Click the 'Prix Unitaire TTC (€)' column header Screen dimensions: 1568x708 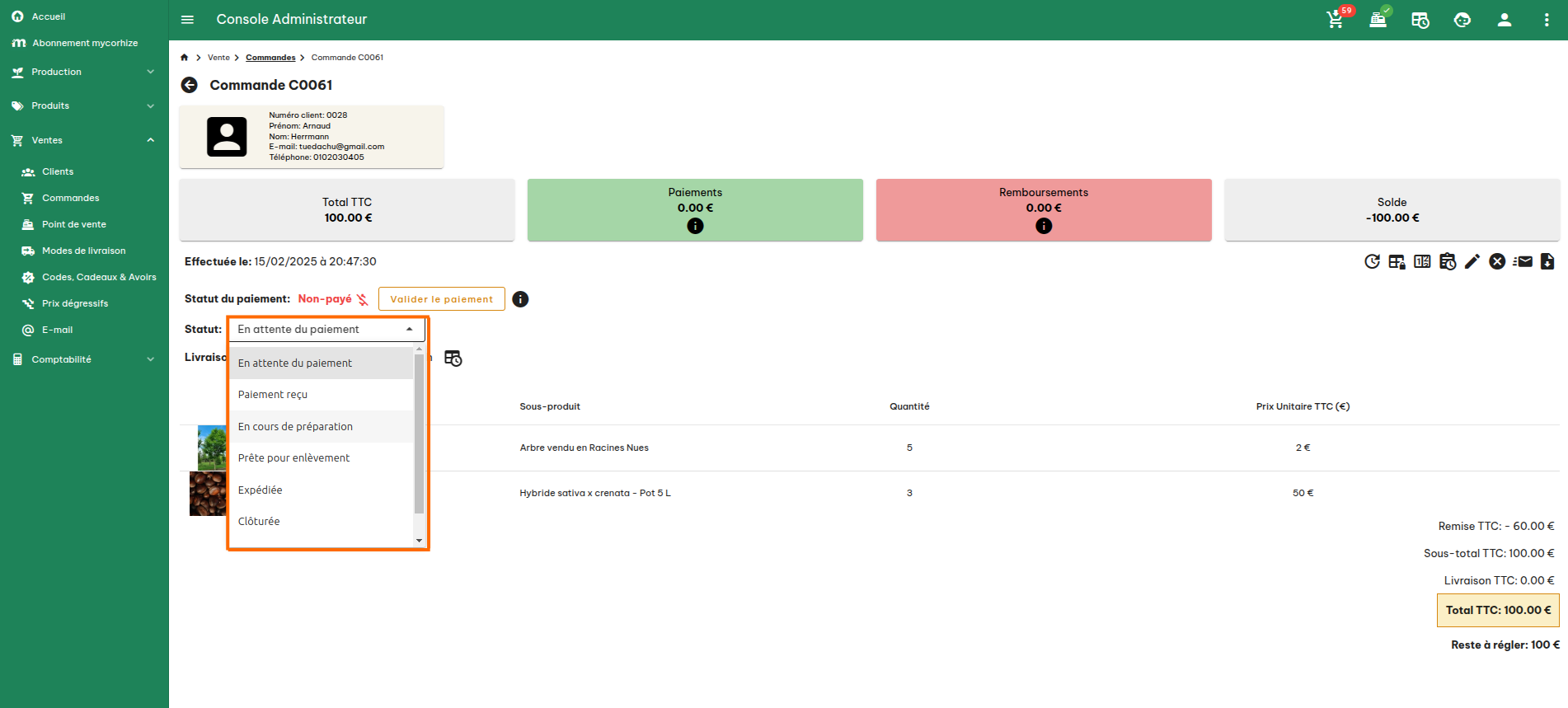click(x=1303, y=406)
